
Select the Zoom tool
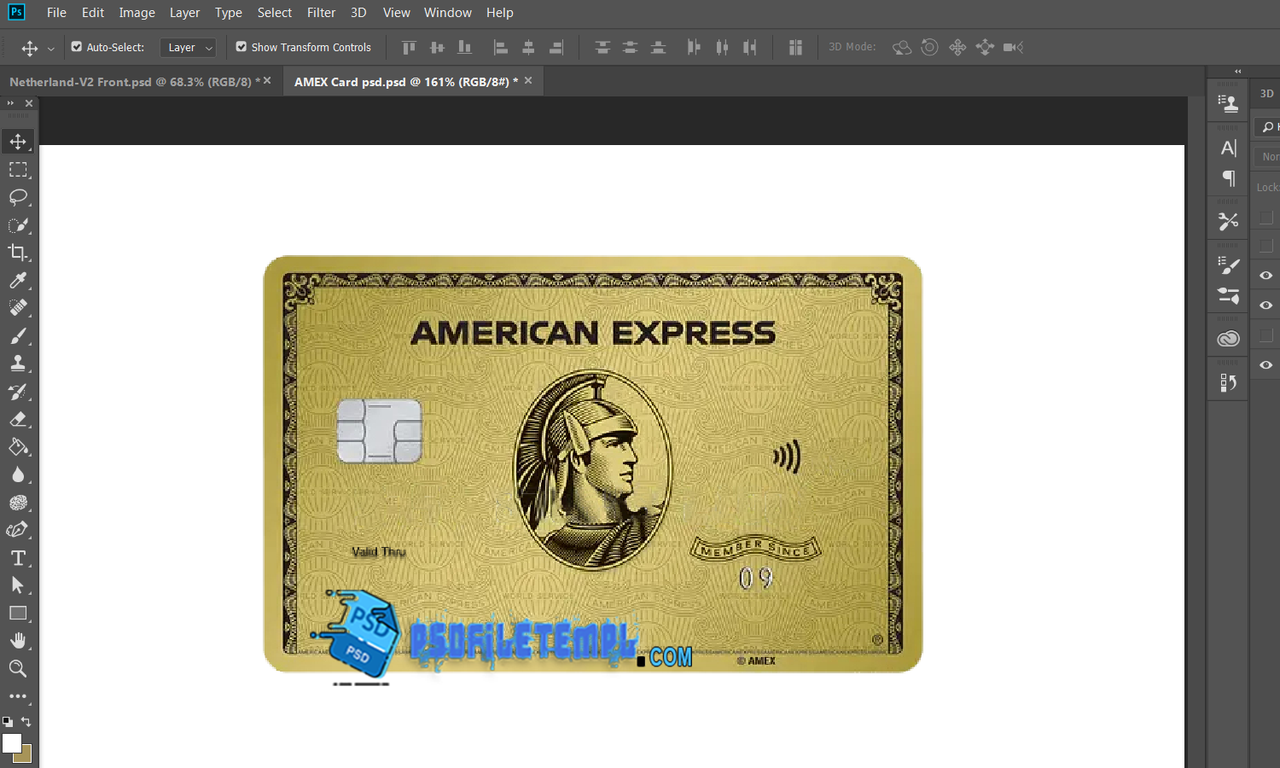coord(18,668)
